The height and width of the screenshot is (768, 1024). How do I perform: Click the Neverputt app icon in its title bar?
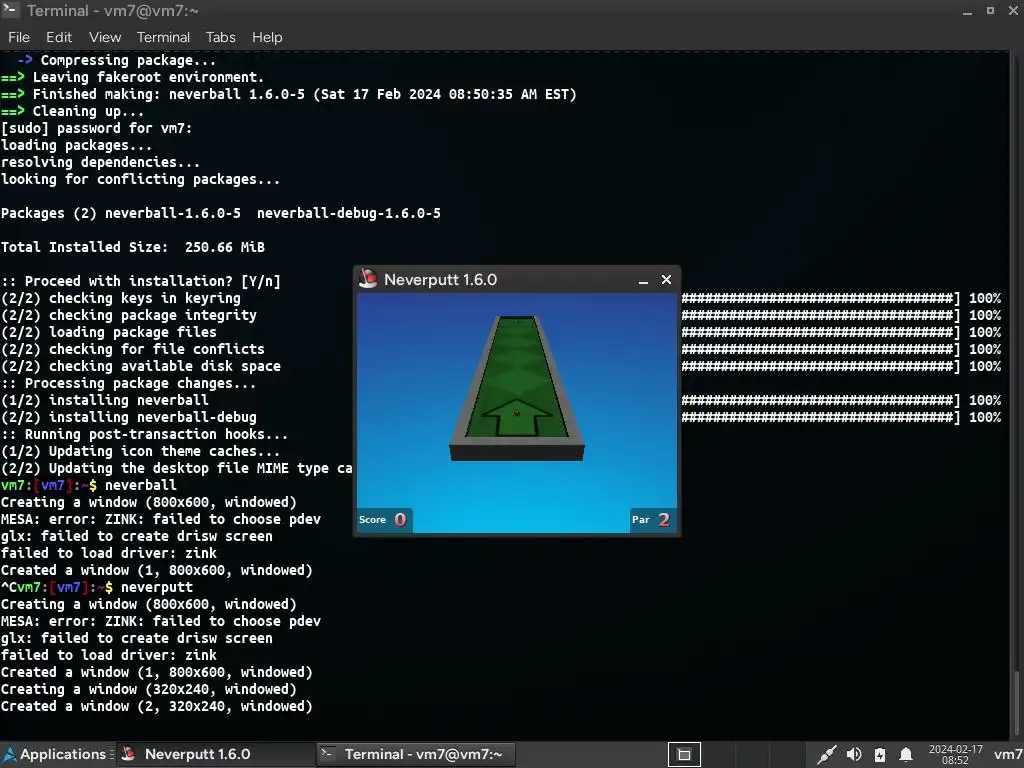[x=368, y=279]
